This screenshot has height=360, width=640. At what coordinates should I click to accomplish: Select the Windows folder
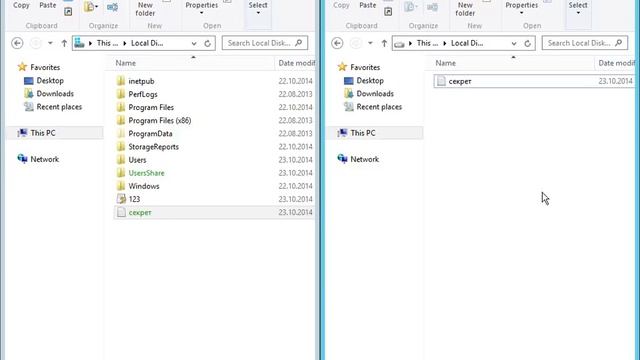(144, 186)
